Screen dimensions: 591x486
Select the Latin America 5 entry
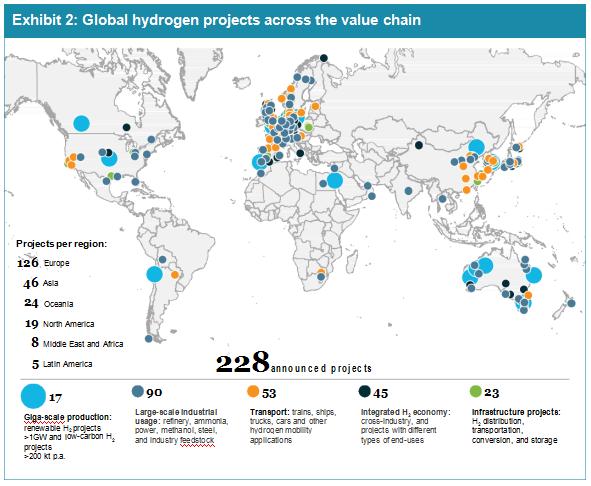tap(62, 364)
